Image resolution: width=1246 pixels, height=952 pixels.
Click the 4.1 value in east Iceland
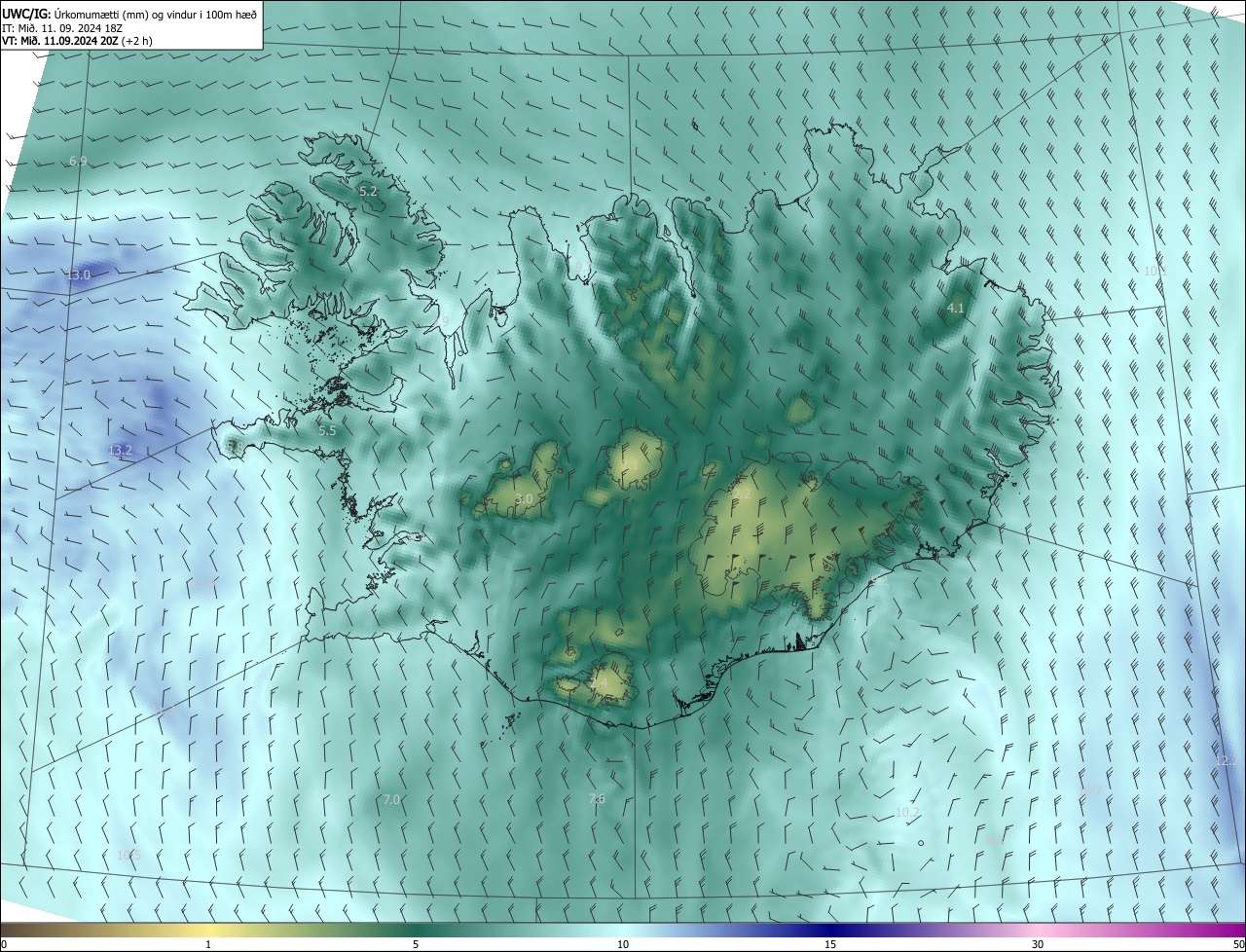click(x=956, y=308)
